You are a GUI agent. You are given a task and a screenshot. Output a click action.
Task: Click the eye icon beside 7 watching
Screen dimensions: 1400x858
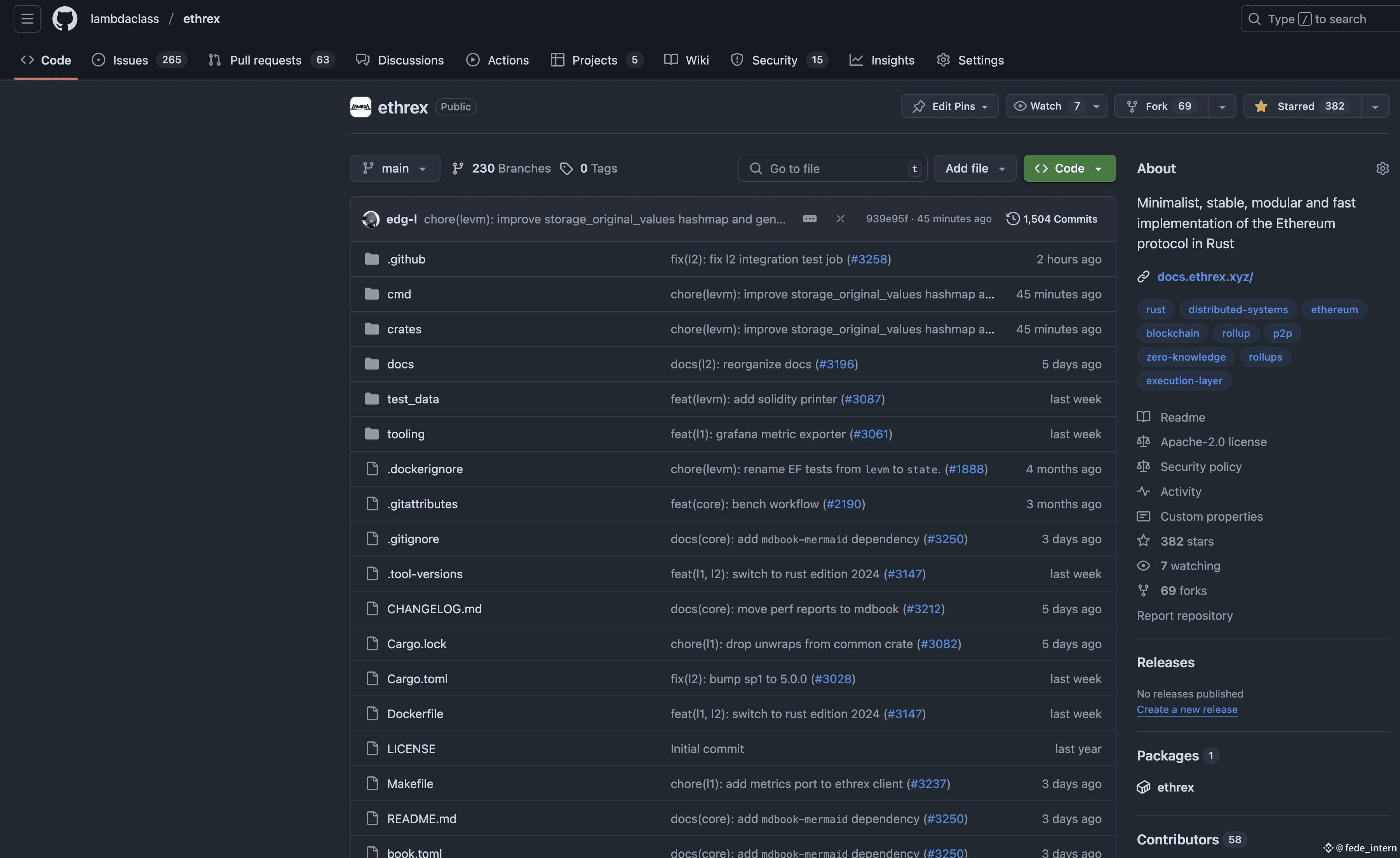tap(1143, 566)
